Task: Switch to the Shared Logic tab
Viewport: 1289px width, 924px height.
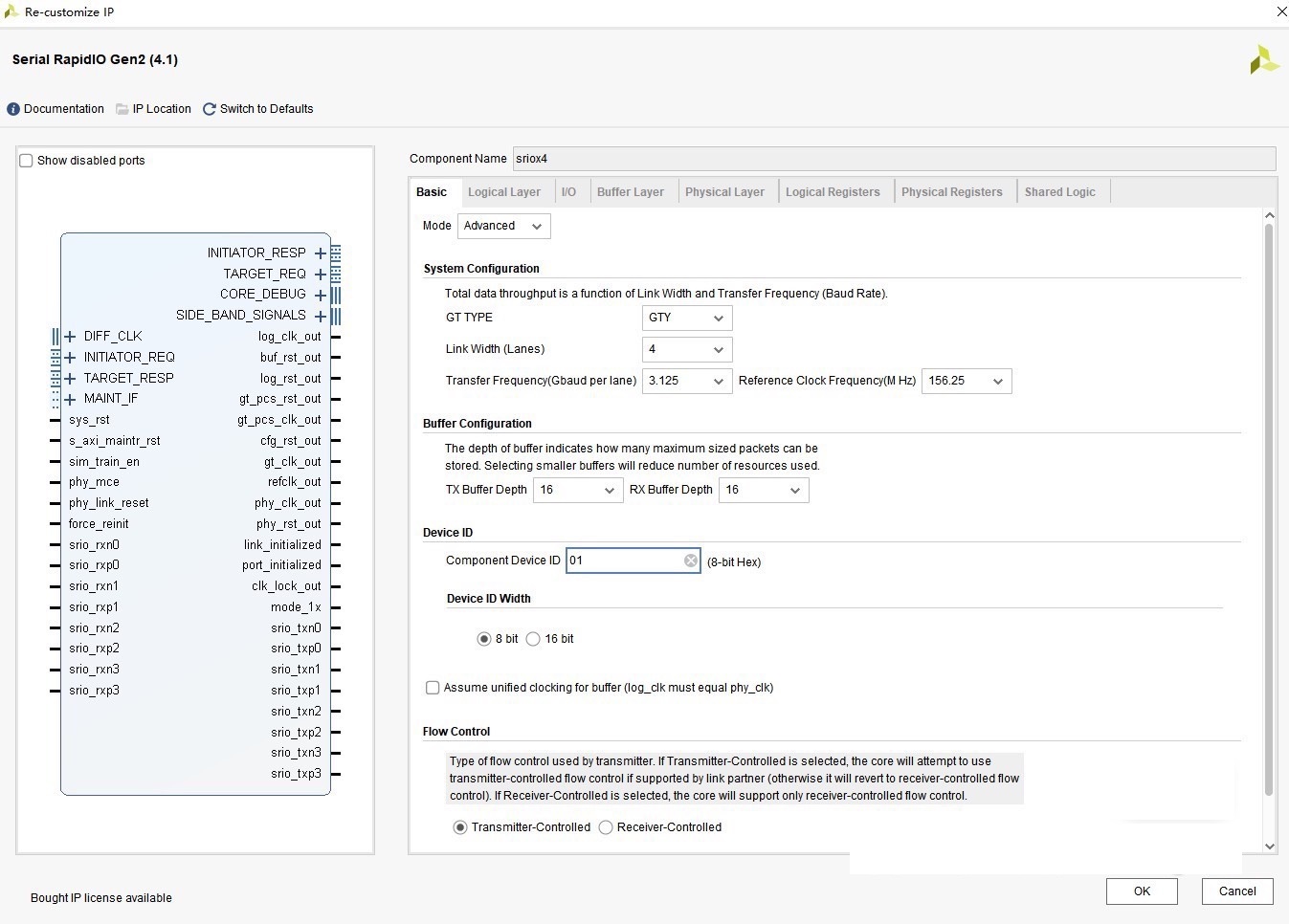Action: click(1060, 192)
